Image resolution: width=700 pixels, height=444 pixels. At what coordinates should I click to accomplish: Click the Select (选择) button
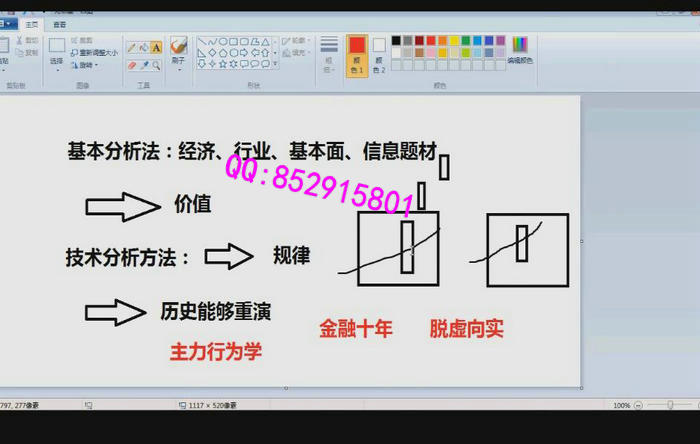57,50
